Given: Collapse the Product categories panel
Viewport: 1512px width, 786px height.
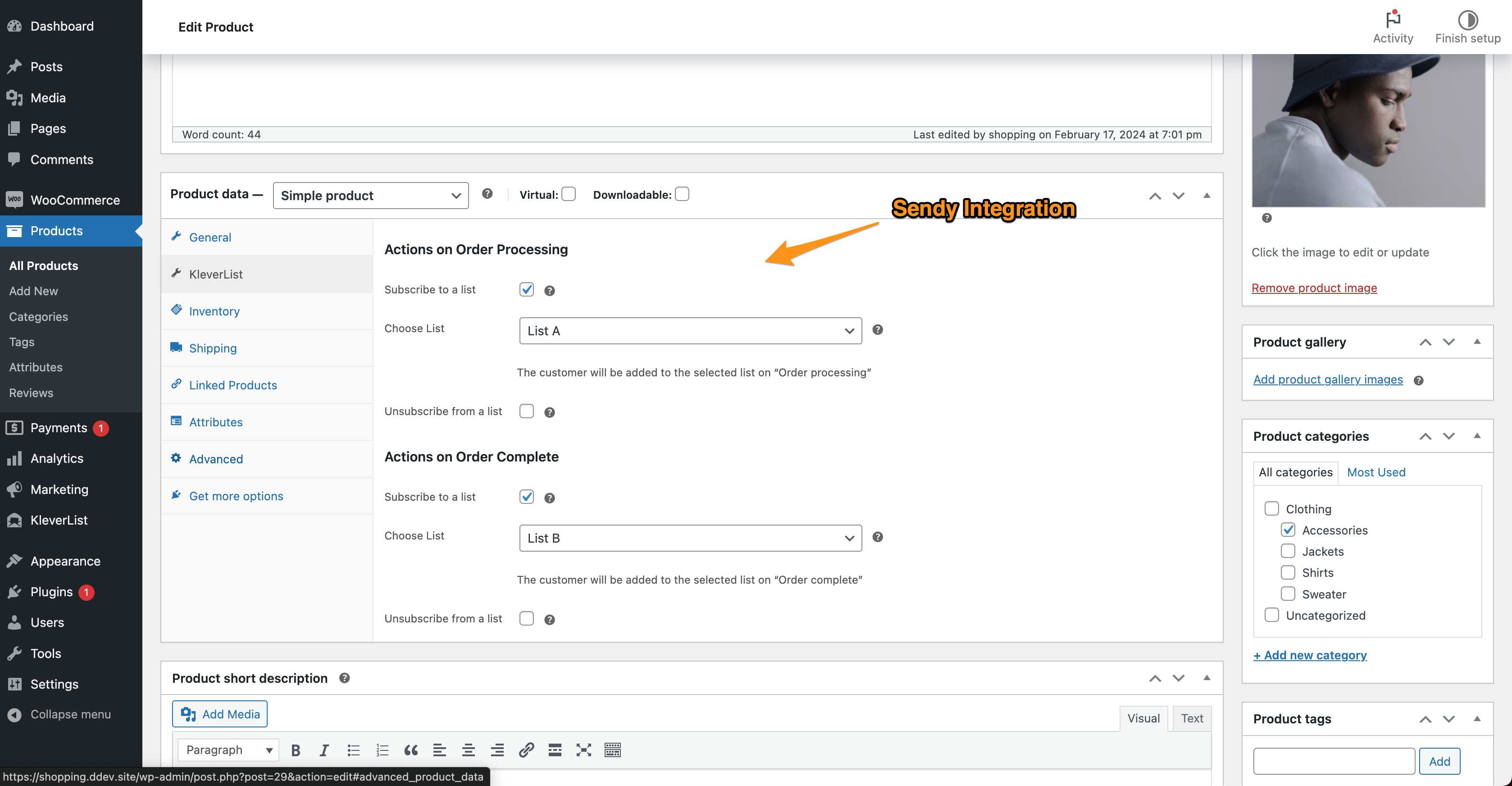Looking at the screenshot, I should (x=1477, y=435).
